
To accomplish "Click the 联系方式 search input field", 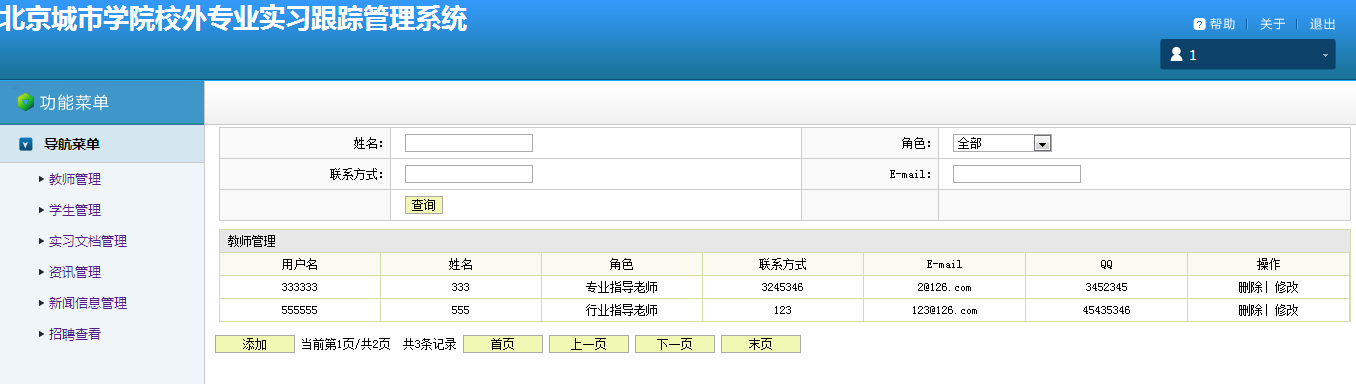I will [469, 174].
